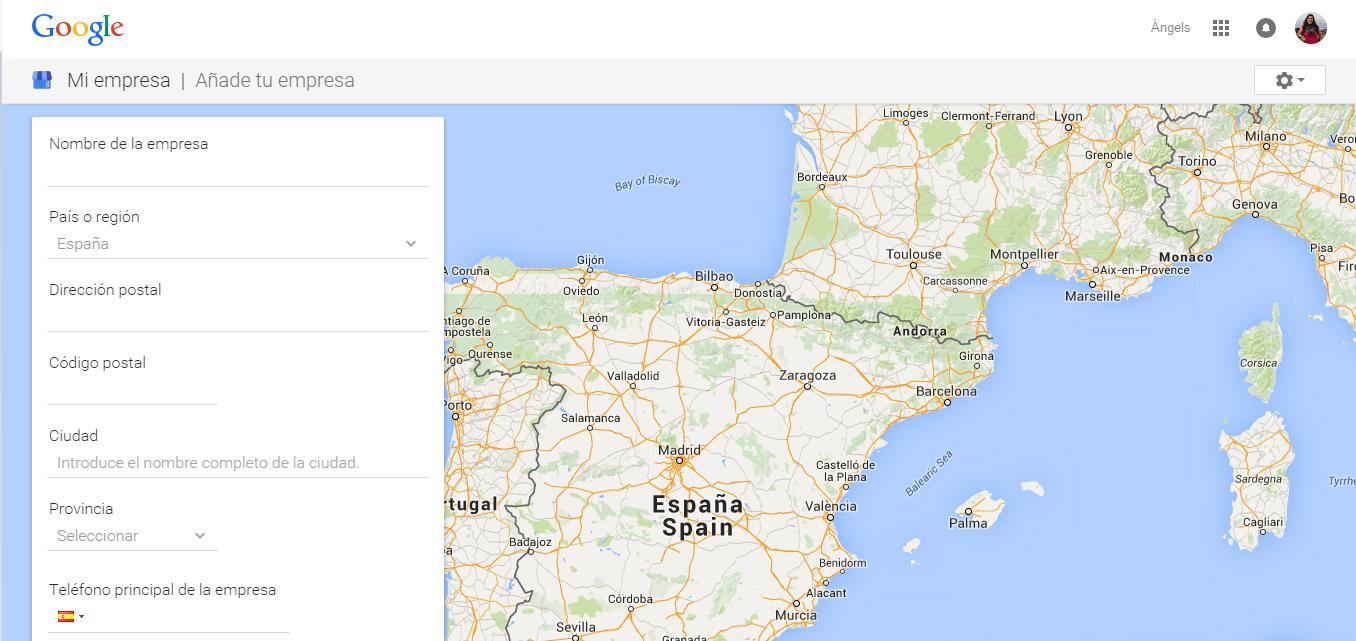Click the user profile avatar
This screenshot has height=641, width=1356.
tap(1310, 28)
